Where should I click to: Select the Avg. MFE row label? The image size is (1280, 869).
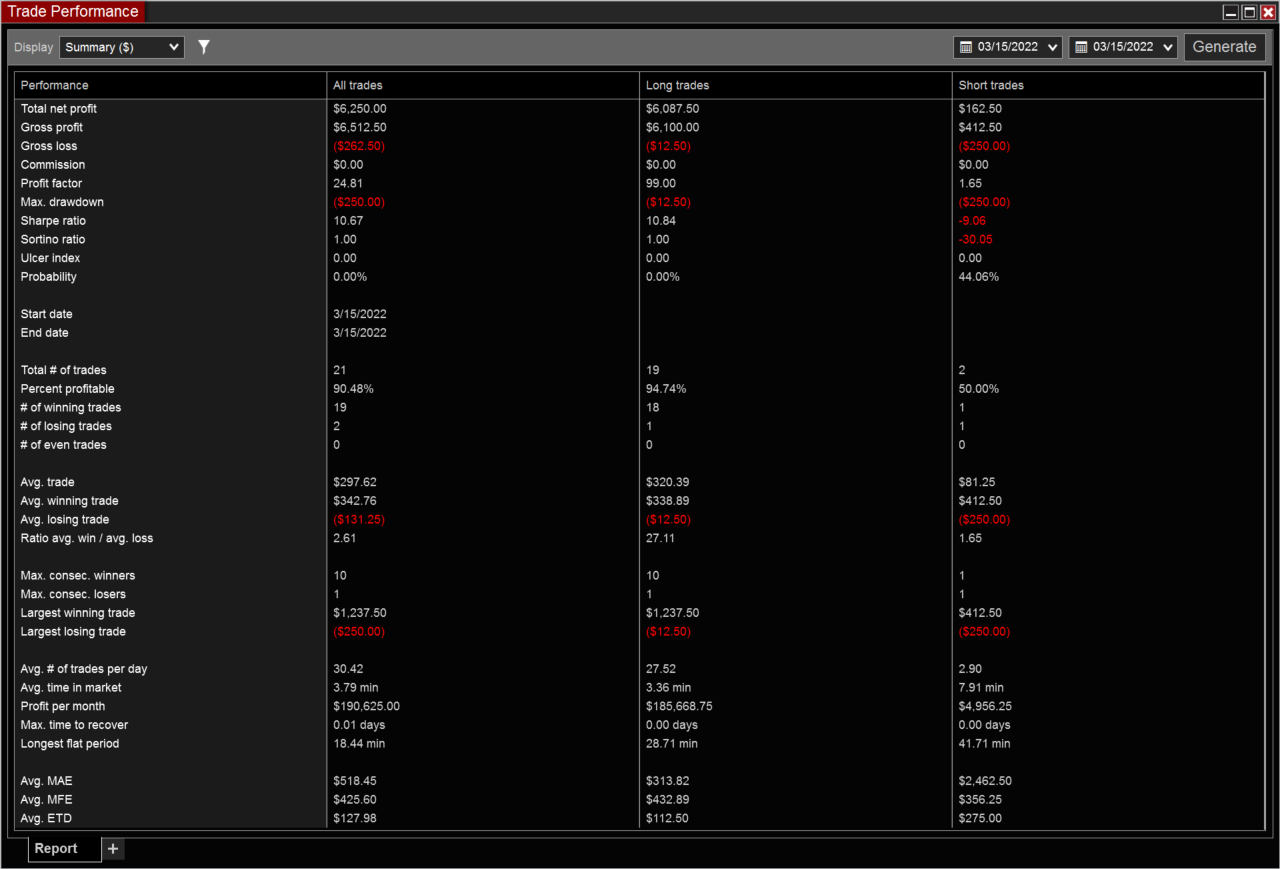(47, 800)
